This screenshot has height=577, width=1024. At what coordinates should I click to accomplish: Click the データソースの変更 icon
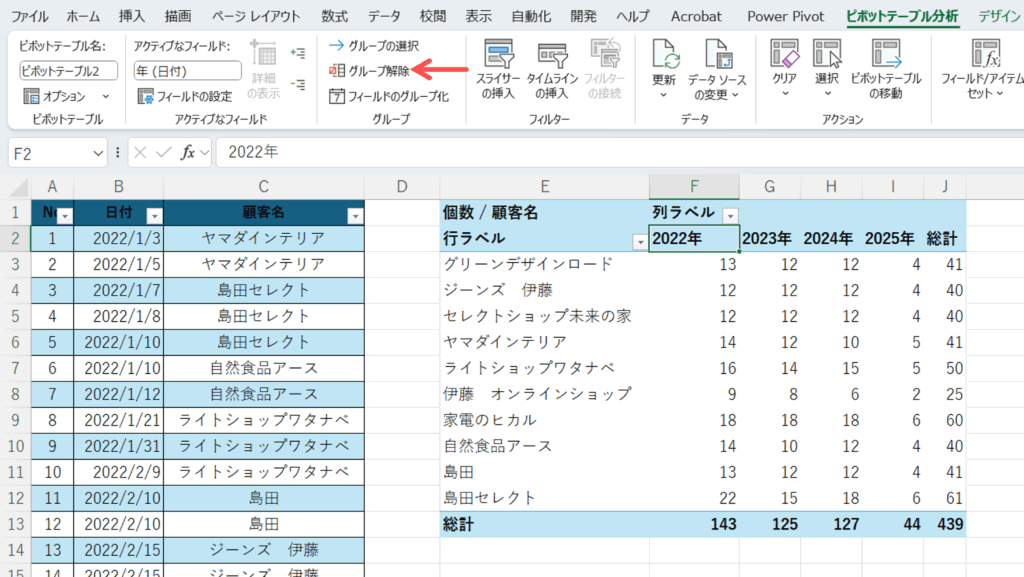click(719, 56)
